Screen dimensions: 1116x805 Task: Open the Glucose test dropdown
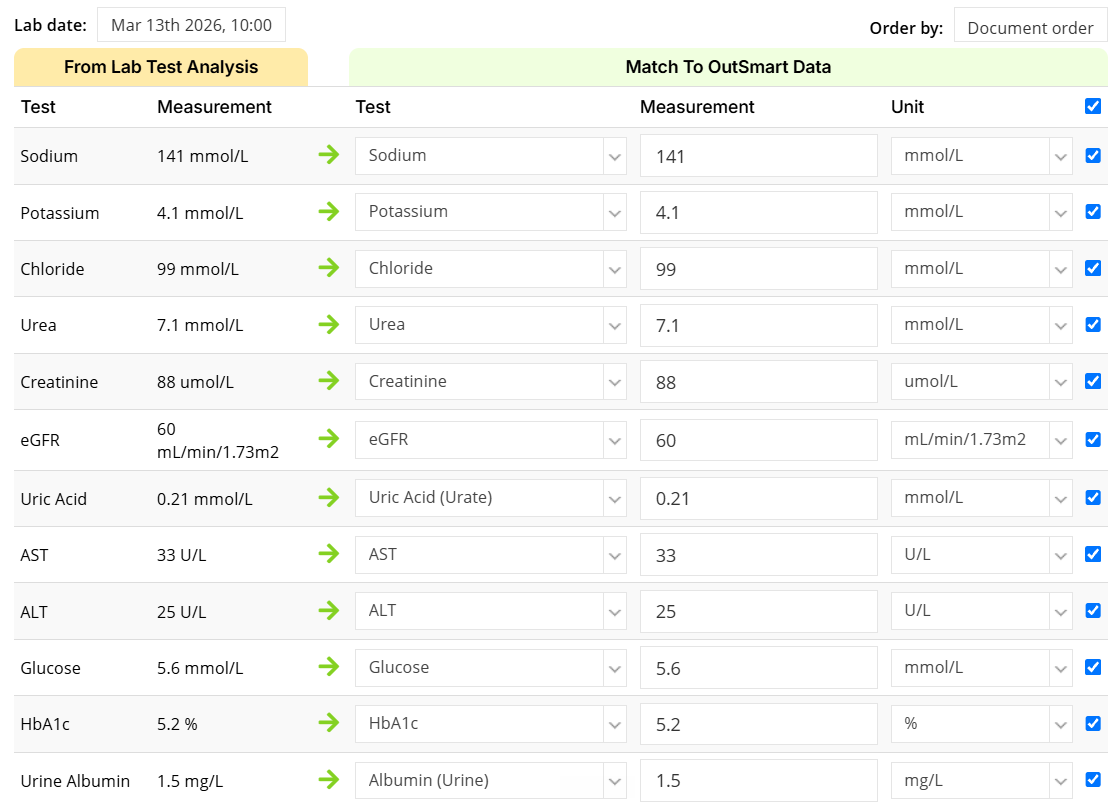490,668
